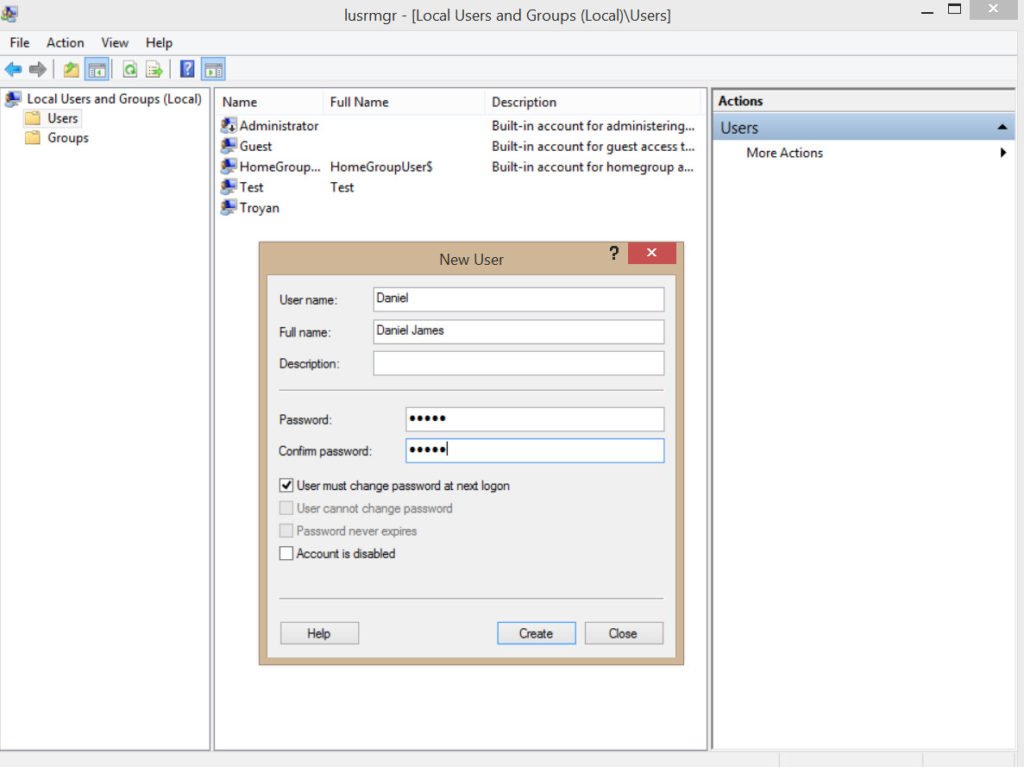Click the Back navigation arrow
Screen dimensions: 1024x767
14,68
